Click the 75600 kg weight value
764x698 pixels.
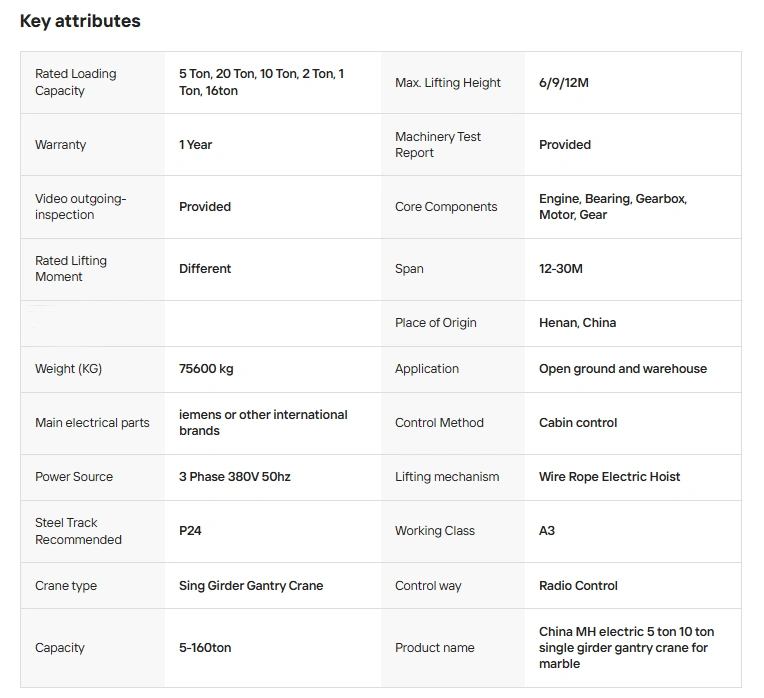pos(206,369)
